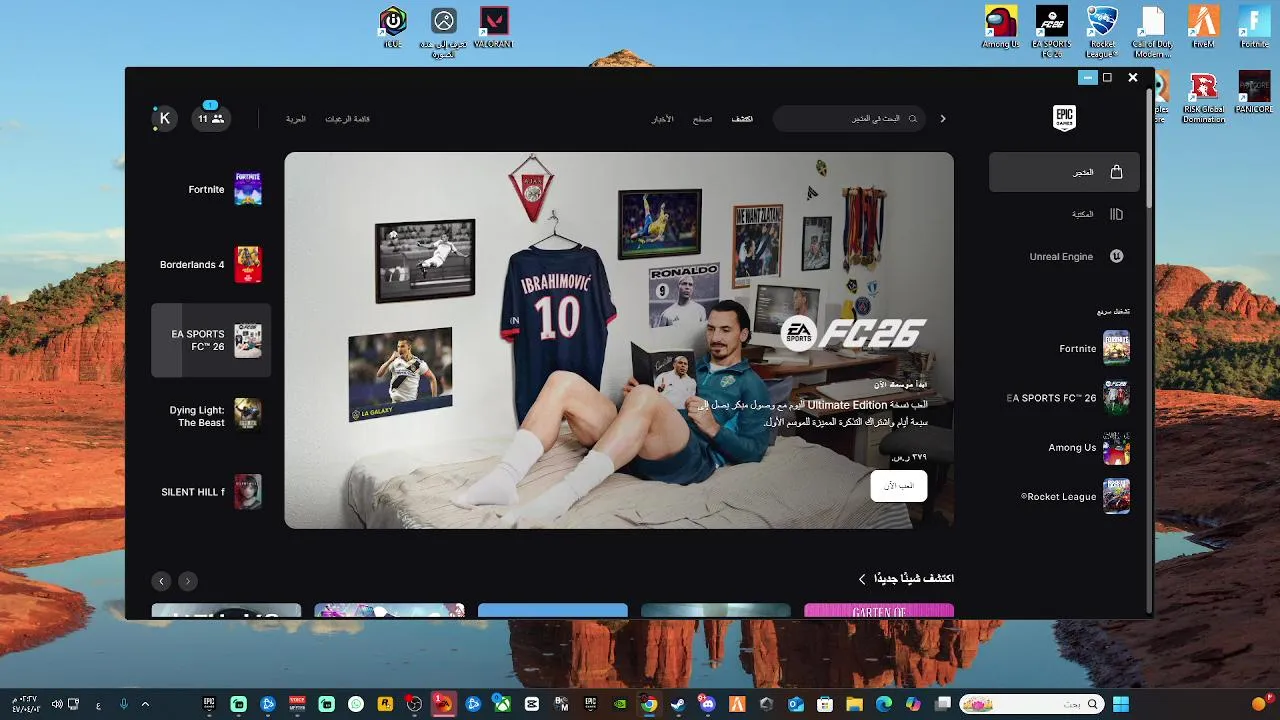1280x720 pixels.
Task: Expand the Discover Something New section heading
Action: [906, 578]
